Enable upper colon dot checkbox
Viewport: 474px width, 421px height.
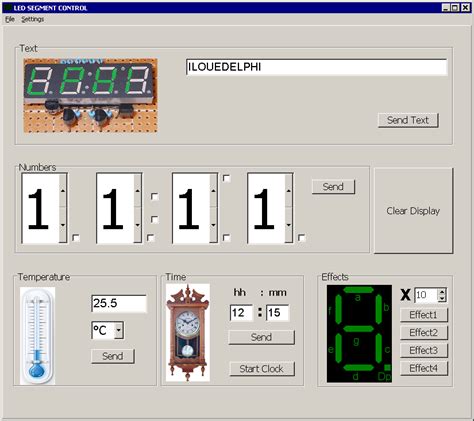154,196
